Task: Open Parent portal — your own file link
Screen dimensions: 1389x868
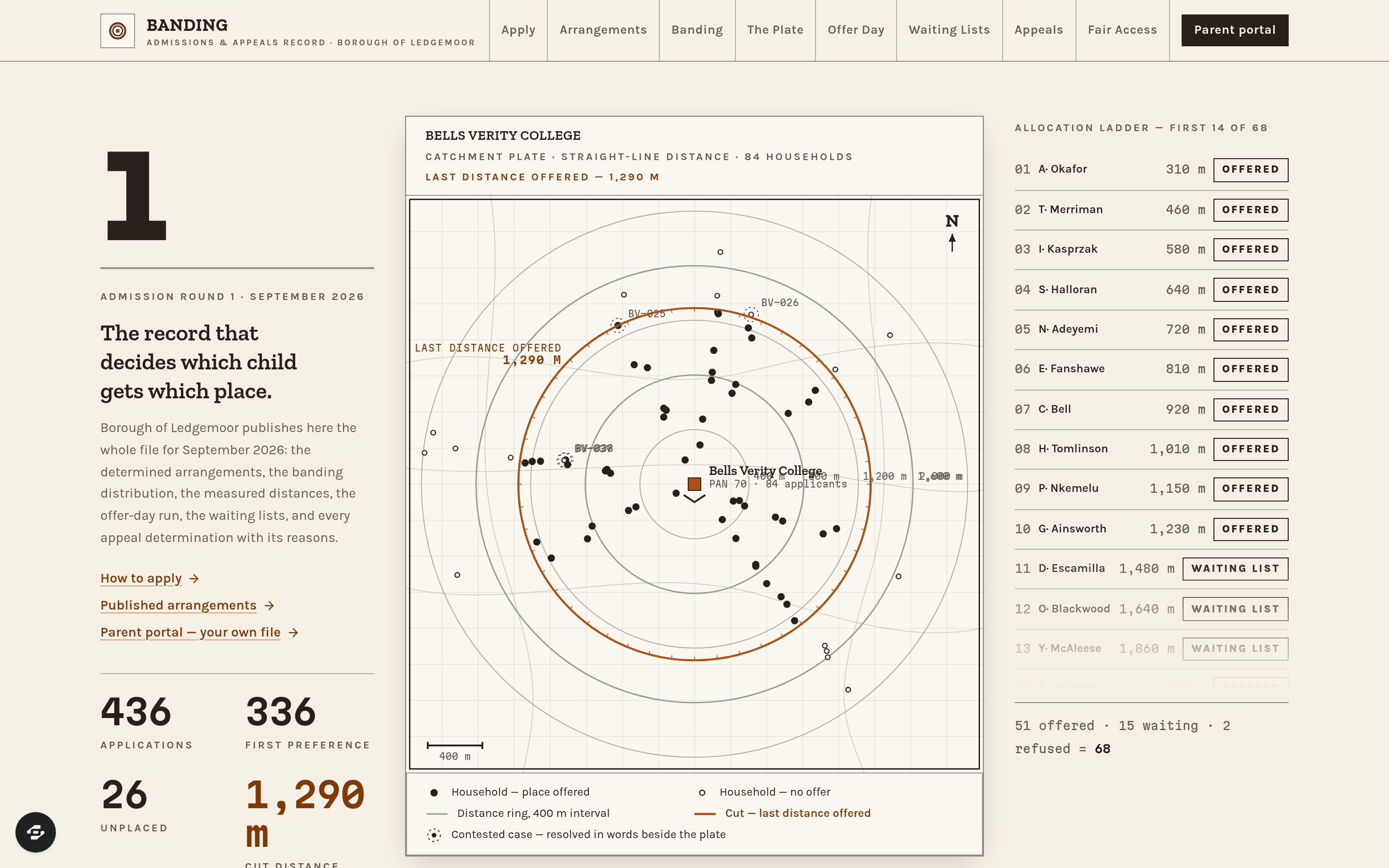Action: coord(191,633)
